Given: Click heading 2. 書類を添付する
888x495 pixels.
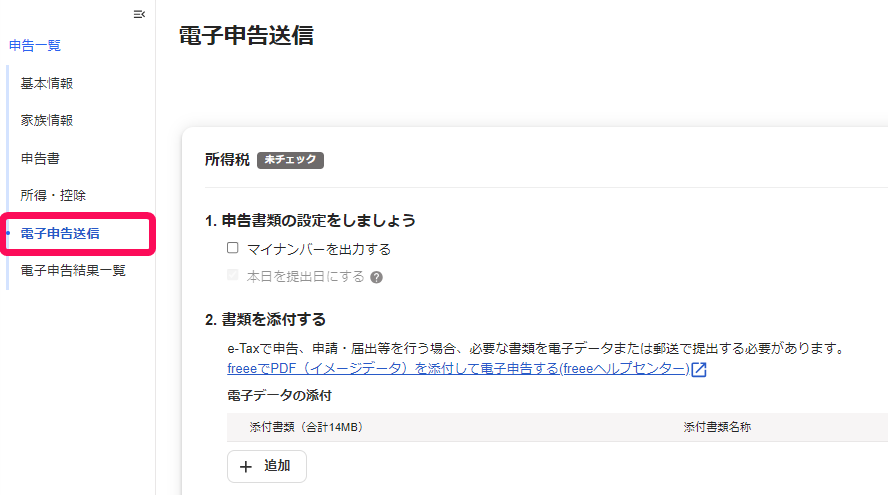Looking at the screenshot, I should click(x=266, y=319).
